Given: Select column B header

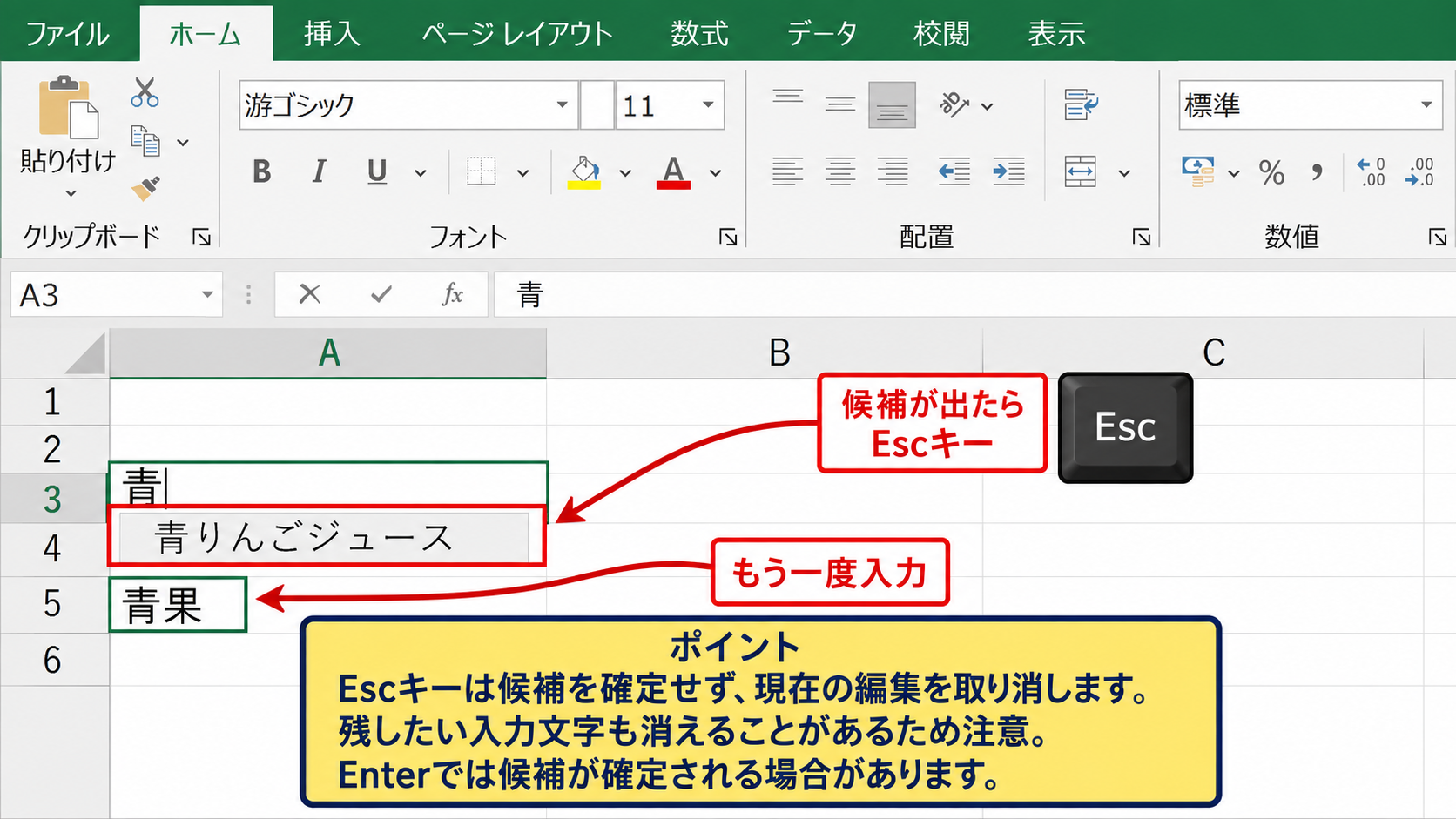Looking at the screenshot, I should pyautogui.click(x=765, y=353).
